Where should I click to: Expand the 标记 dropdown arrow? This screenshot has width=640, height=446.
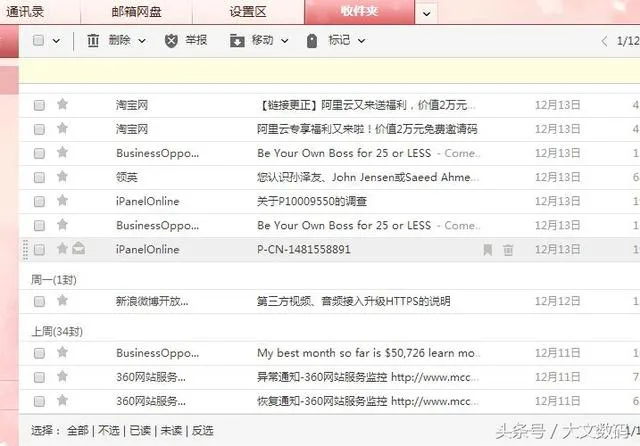click(361, 41)
